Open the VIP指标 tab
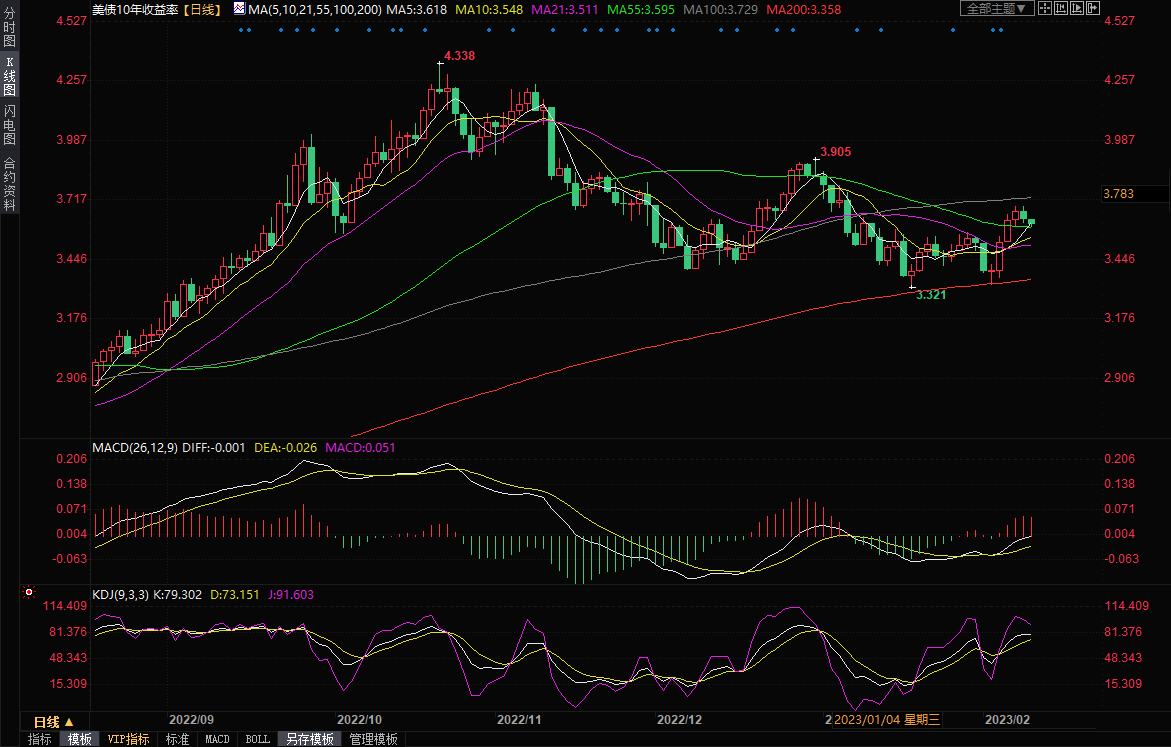The image size is (1171, 747). pos(129,739)
